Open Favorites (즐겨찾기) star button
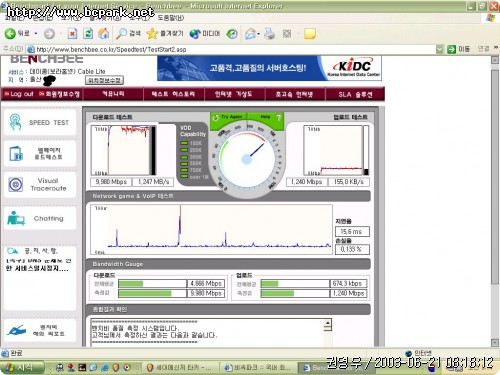Screen dimensions: 500x375 [165, 33]
